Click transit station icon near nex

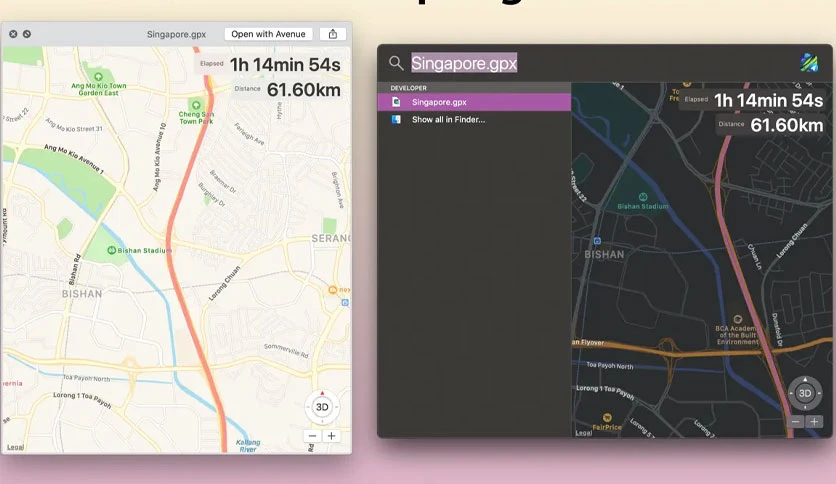345,302
